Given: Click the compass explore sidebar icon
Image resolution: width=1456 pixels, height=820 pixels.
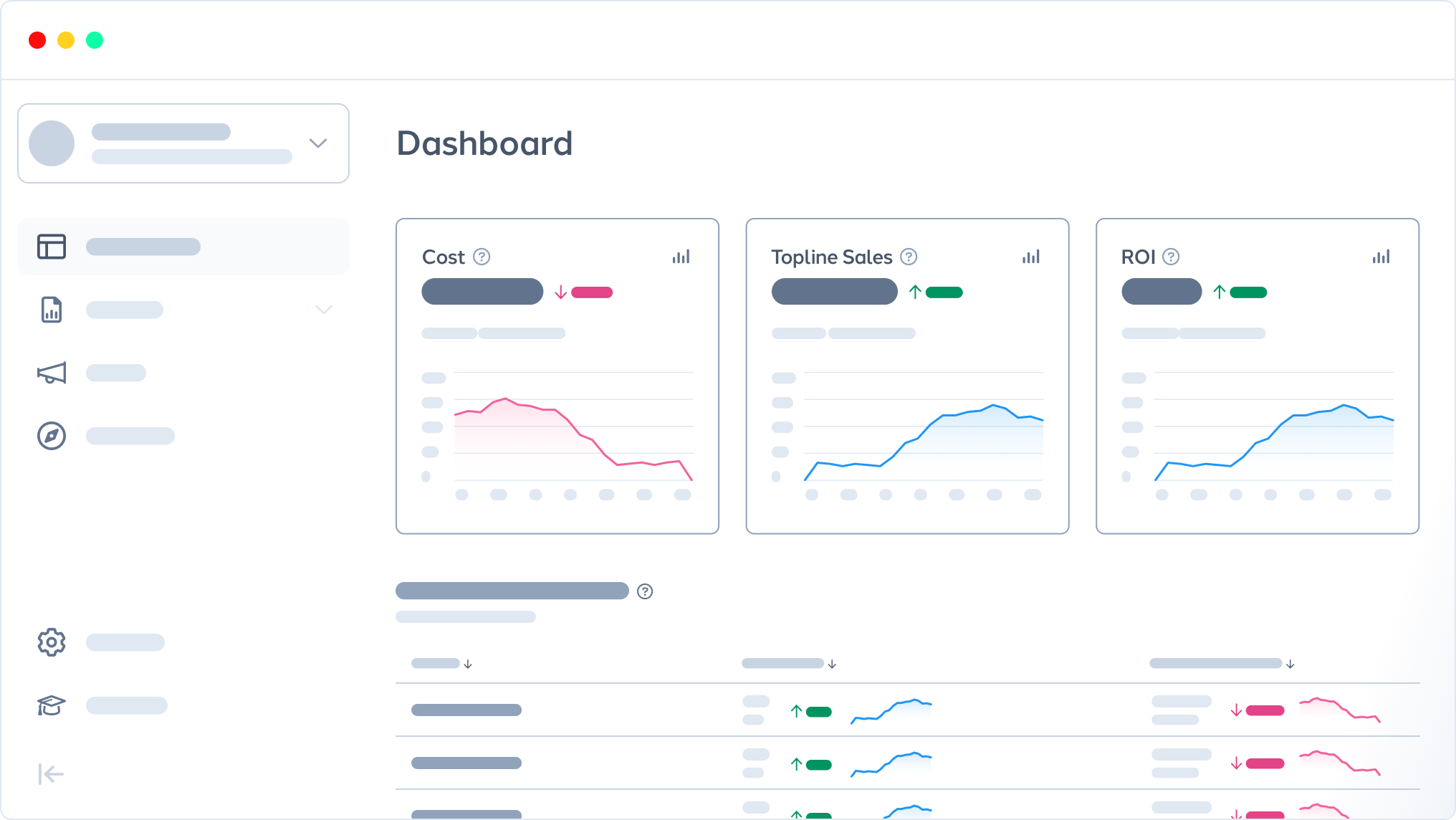Looking at the screenshot, I should [52, 436].
